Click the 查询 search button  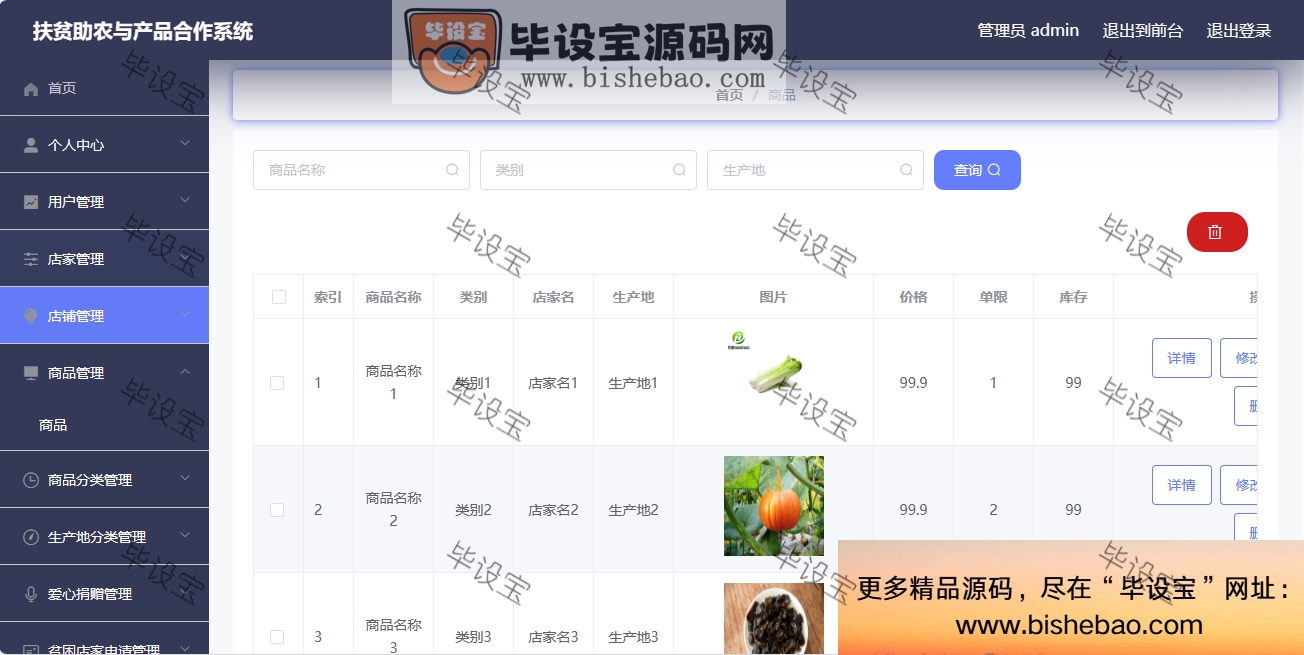pos(977,170)
